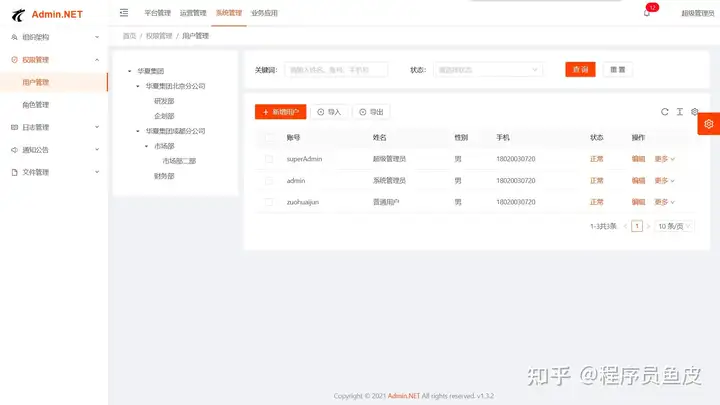Screen dimensions: 720x405
Task: Click the 权限管理 sidebar icon
Action: pos(14,60)
